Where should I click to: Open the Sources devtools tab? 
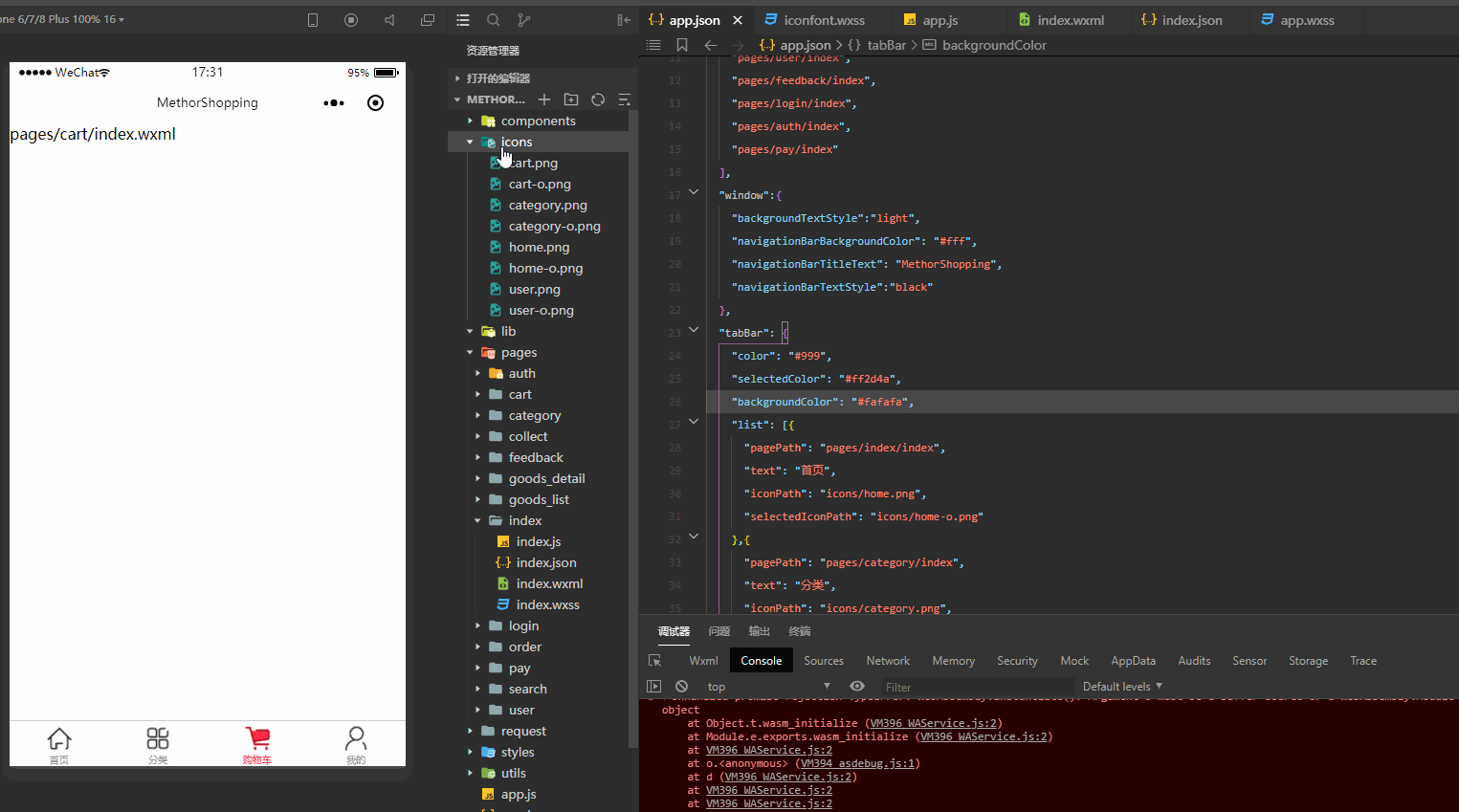(824, 661)
